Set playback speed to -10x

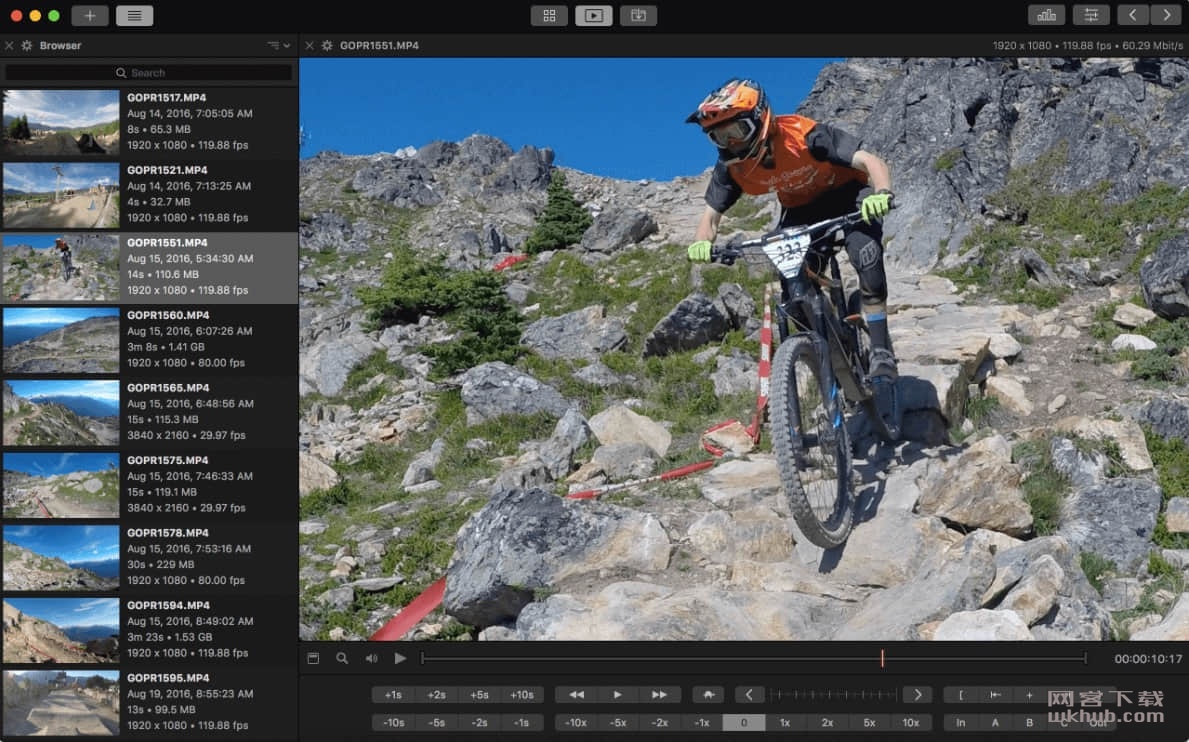point(576,722)
